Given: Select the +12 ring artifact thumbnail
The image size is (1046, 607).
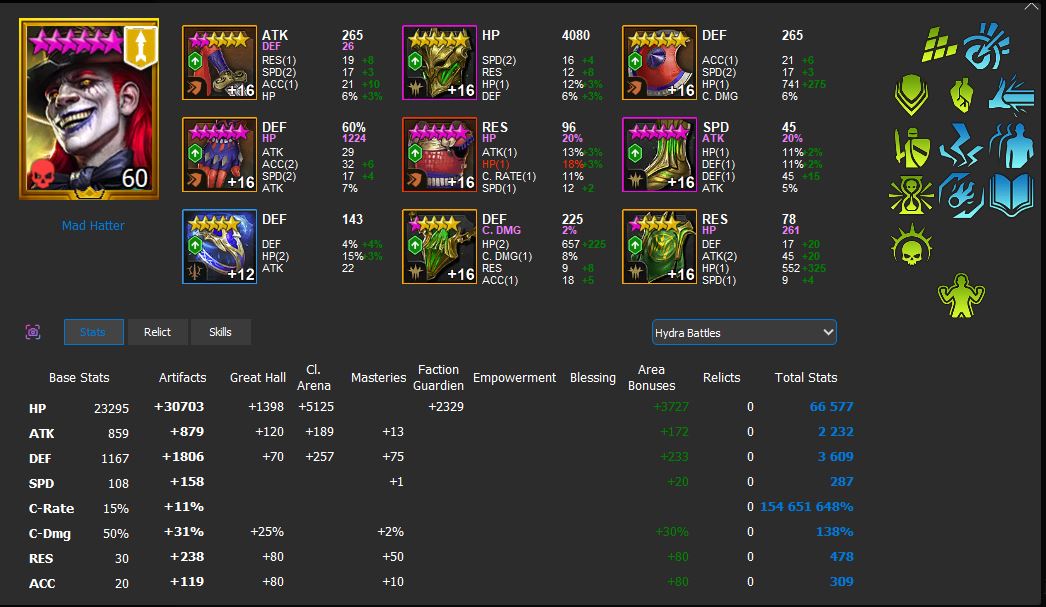Looking at the screenshot, I should coord(219,247).
